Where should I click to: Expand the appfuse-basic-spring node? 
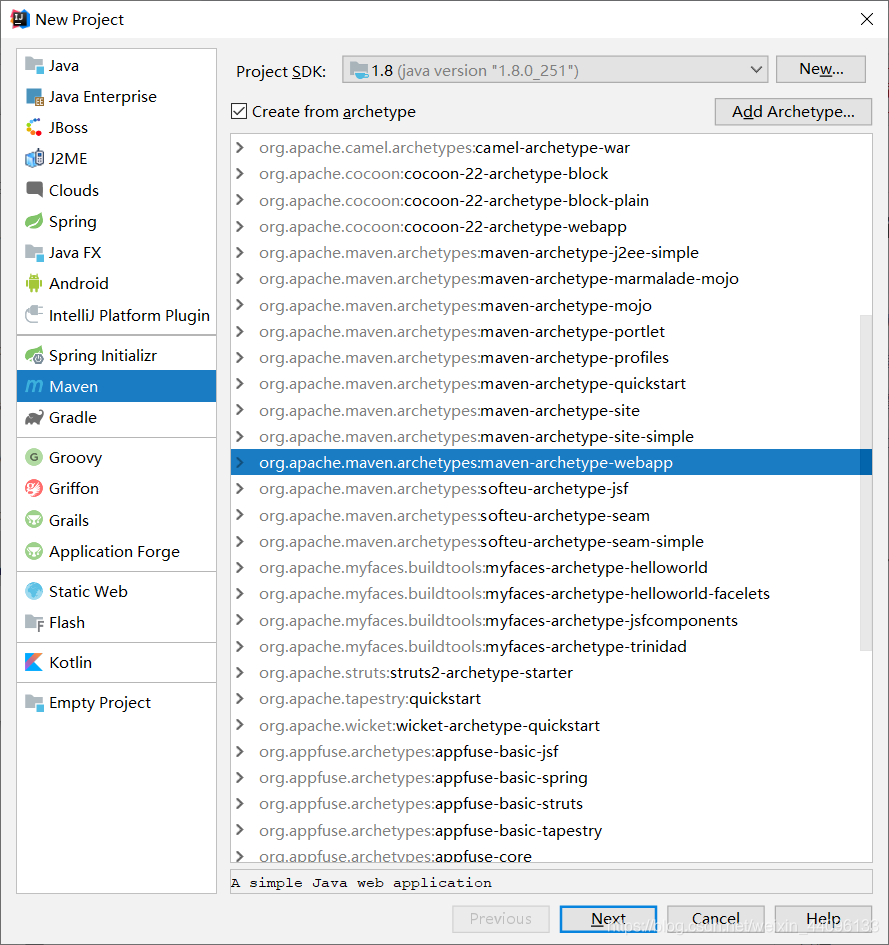240,778
